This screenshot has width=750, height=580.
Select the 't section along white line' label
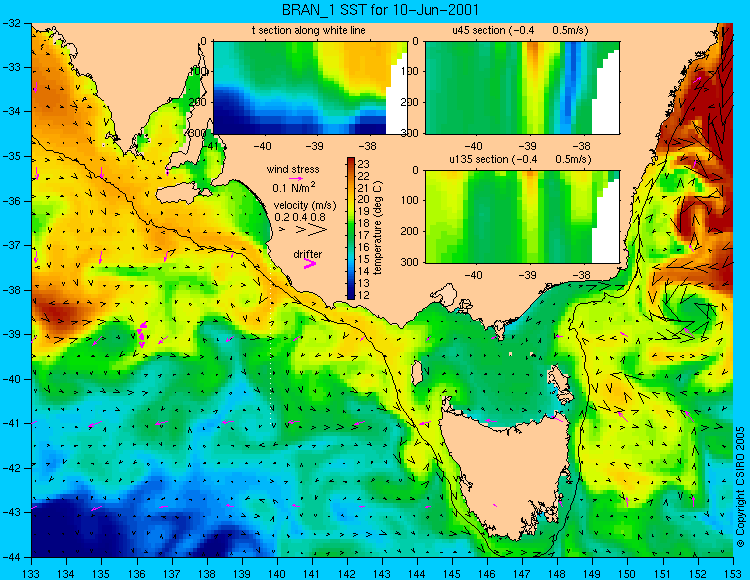click(x=309, y=30)
